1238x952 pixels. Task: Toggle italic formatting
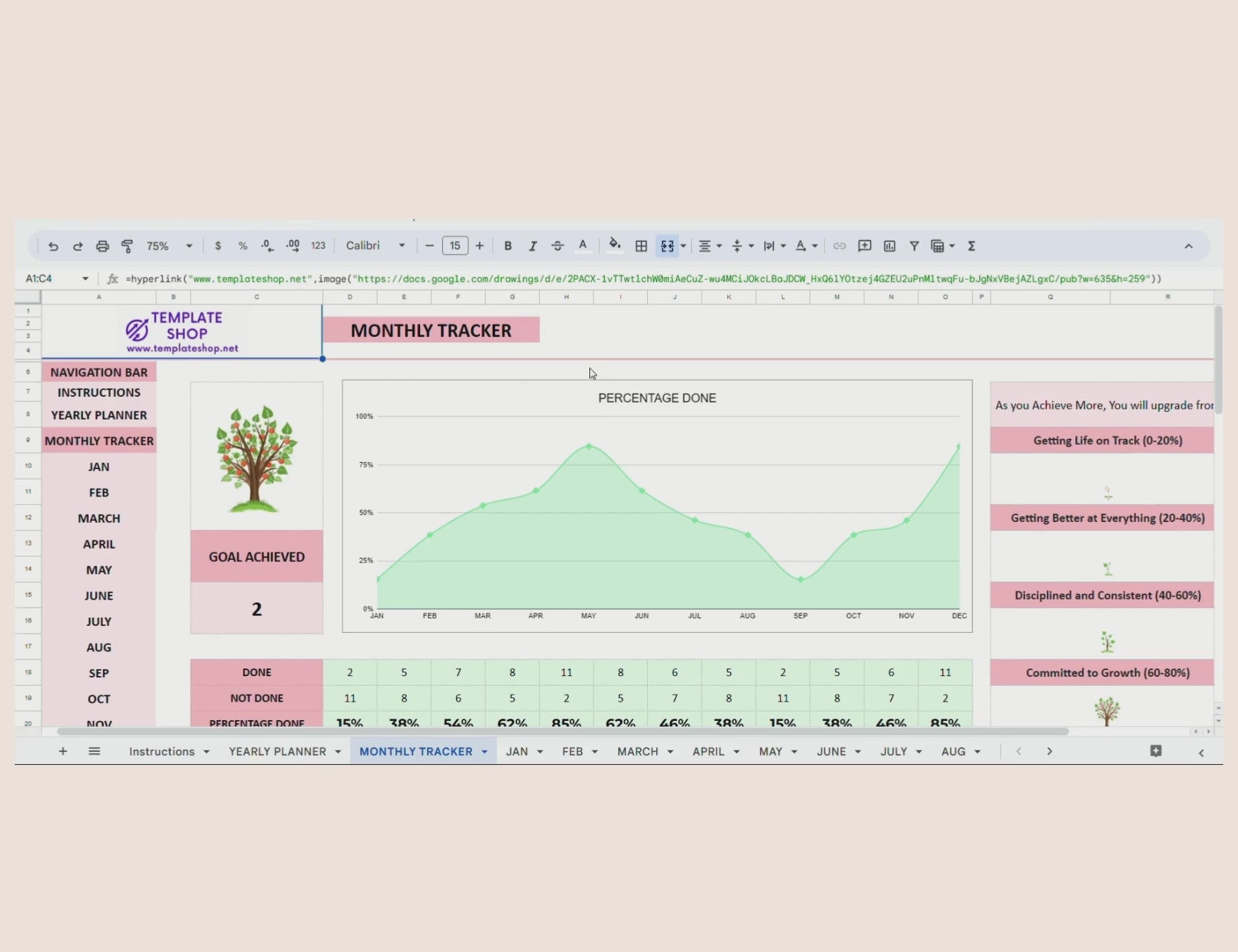(532, 246)
